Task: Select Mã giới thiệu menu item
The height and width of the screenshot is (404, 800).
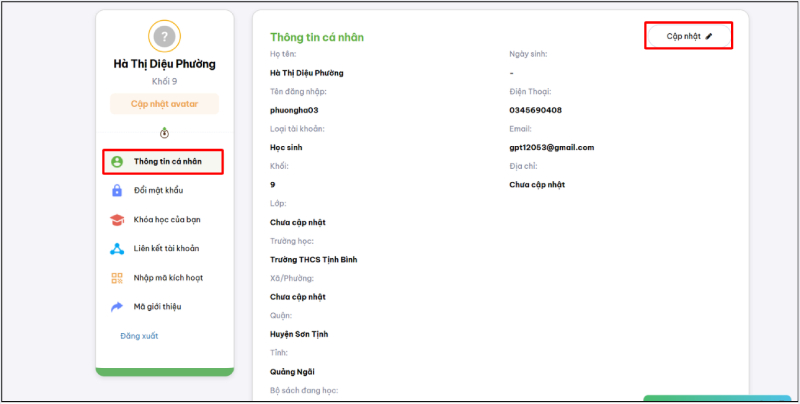Action: [157, 307]
